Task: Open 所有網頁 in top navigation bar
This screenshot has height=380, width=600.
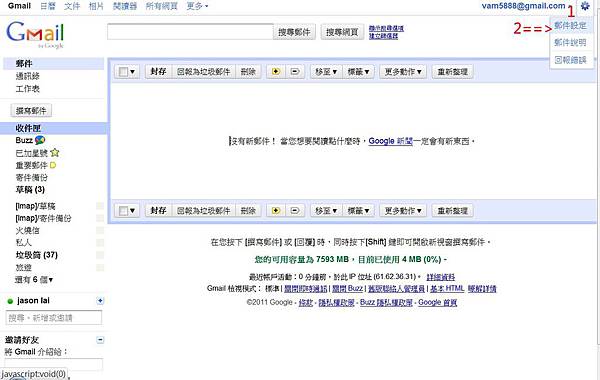Action: tap(161, 6)
